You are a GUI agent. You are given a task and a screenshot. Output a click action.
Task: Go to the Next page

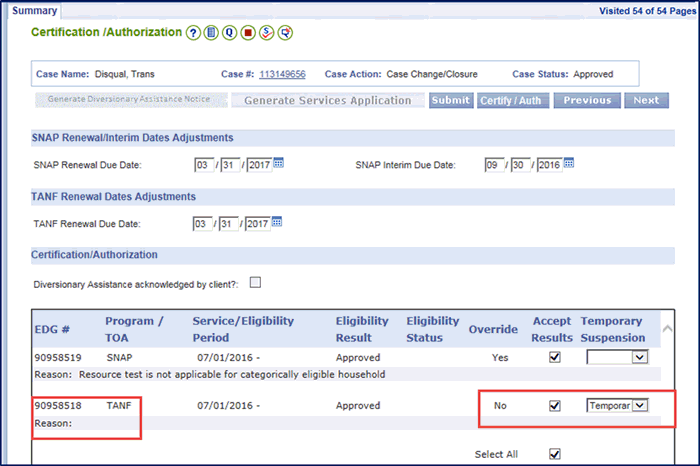coord(646,100)
